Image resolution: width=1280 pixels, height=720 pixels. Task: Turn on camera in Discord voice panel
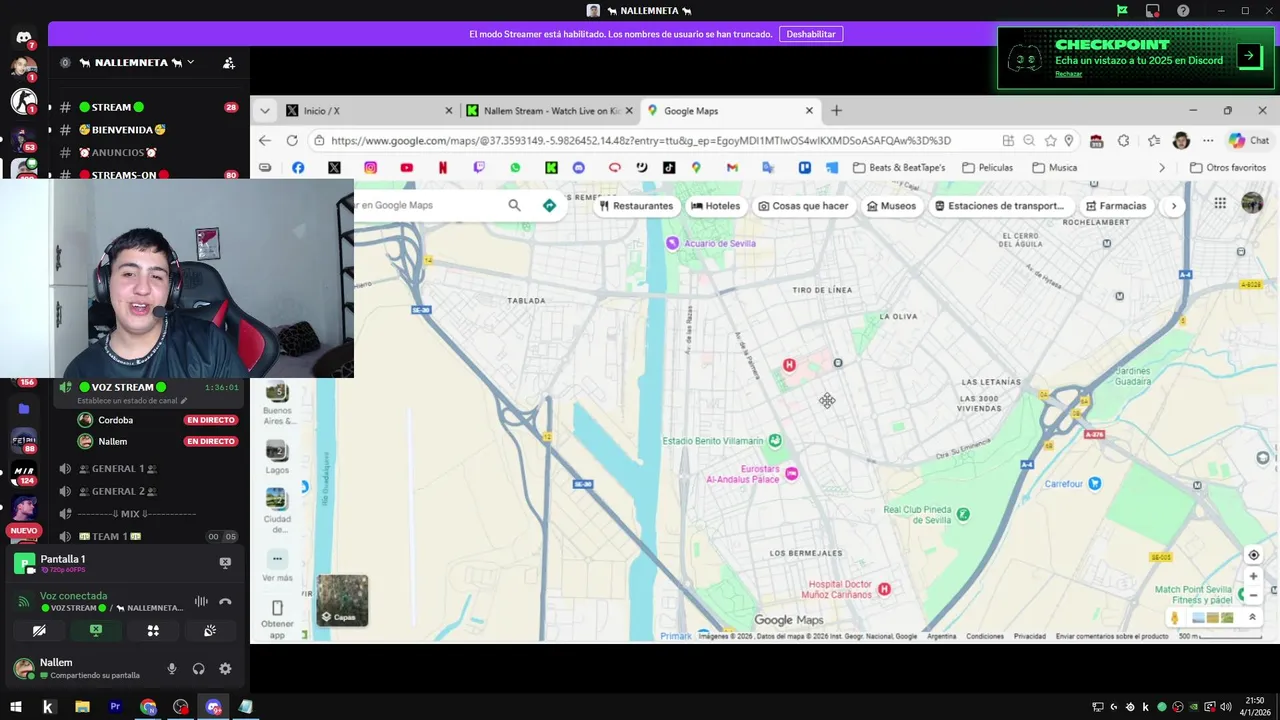pyautogui.click(x=39, y=631)
